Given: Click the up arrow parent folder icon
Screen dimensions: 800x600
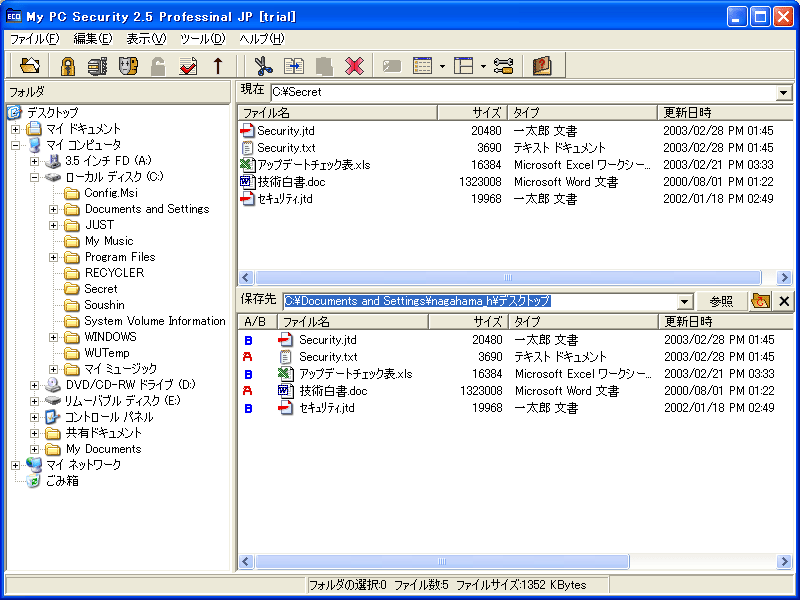Looking at the screenshot, I should (x=218, y=66).
